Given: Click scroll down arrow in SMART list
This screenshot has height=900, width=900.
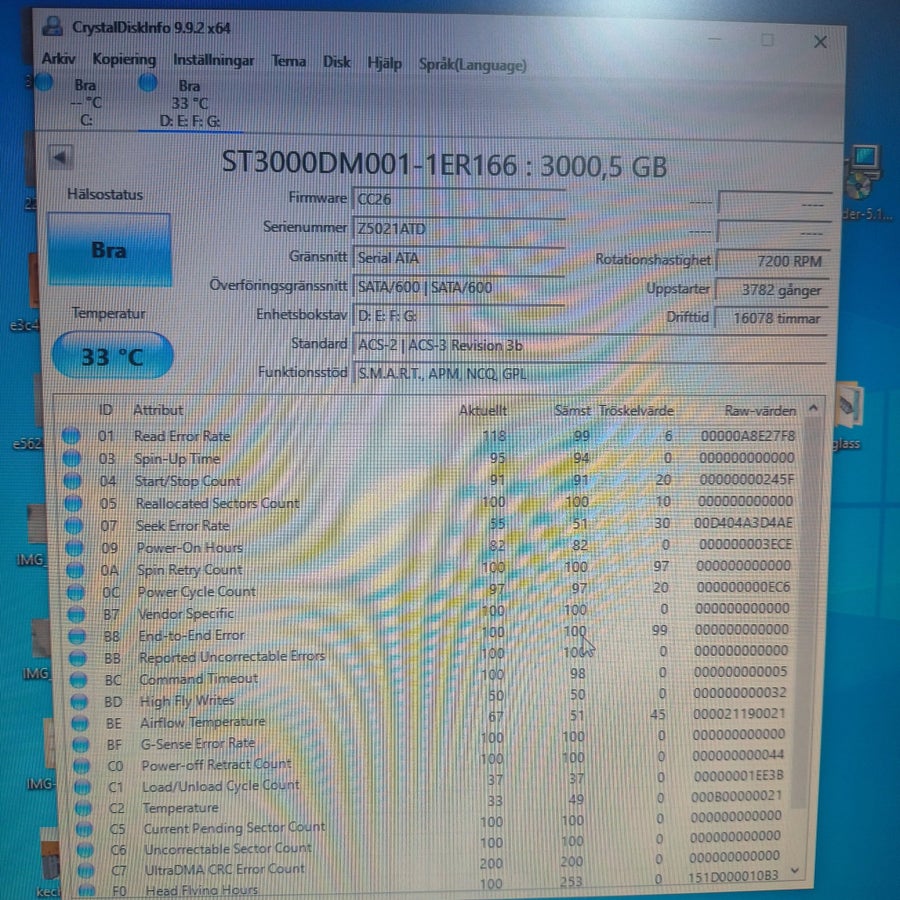Looking at the screenshot, I should coord(795,870).
